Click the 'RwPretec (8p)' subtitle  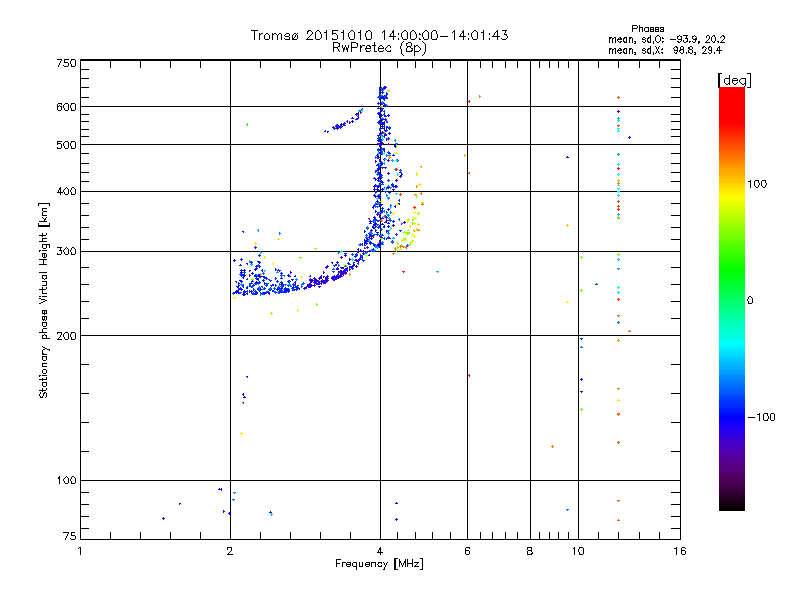(x=379, y=48)
